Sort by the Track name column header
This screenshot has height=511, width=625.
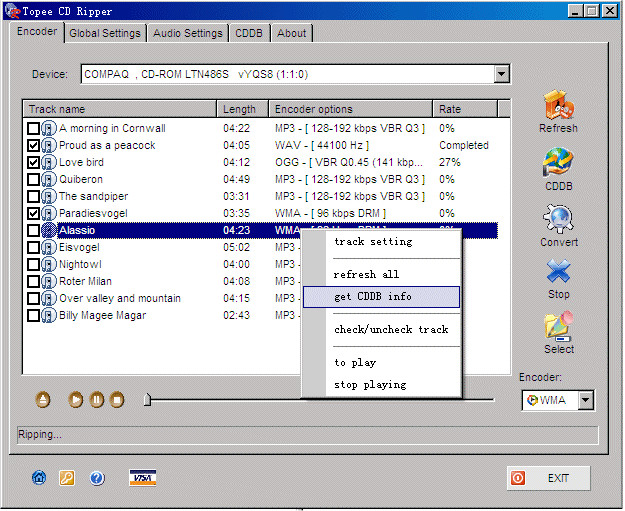point(120,109)
